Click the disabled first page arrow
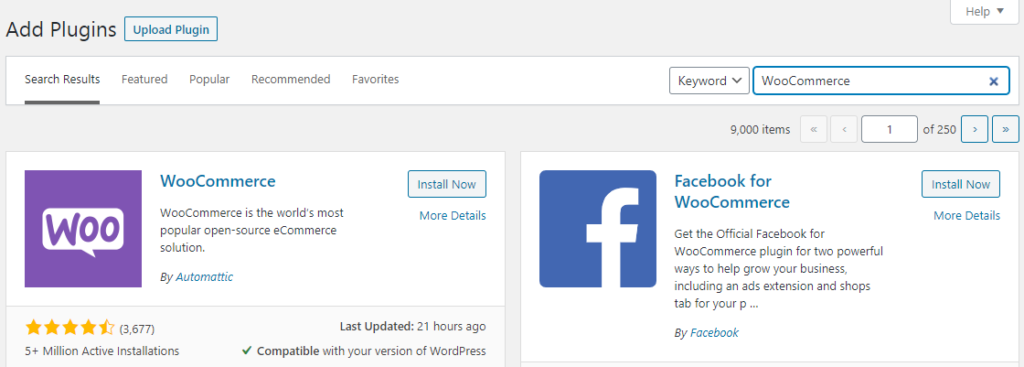Screen dimensions: 1024x367 [814, 129]
